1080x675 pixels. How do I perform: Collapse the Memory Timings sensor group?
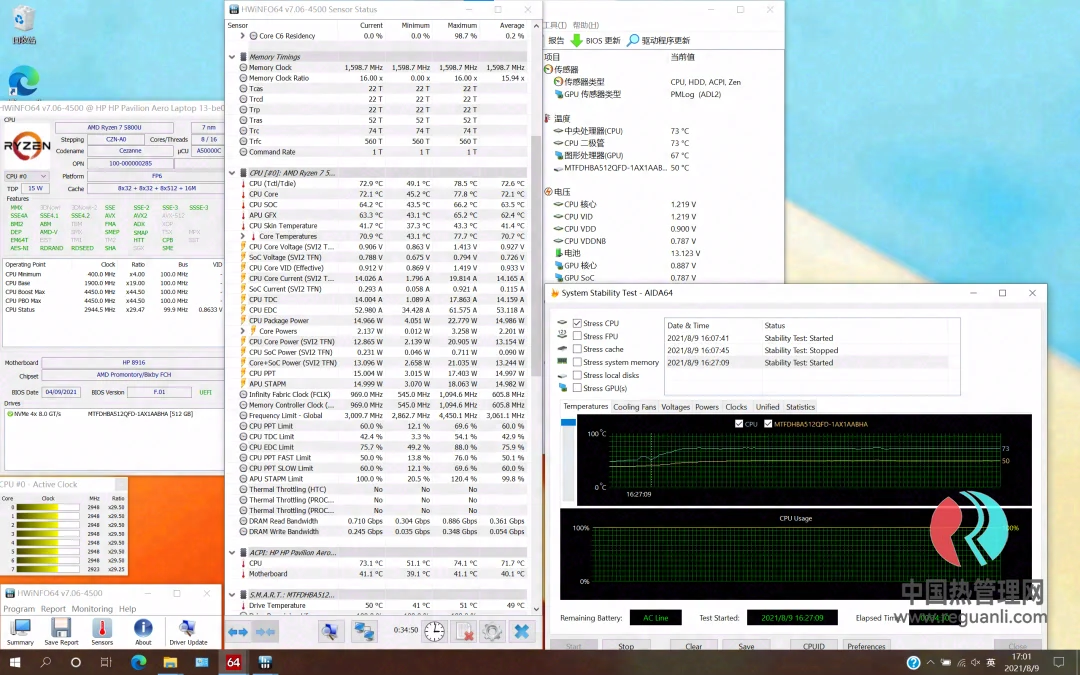tap(232, 57)
